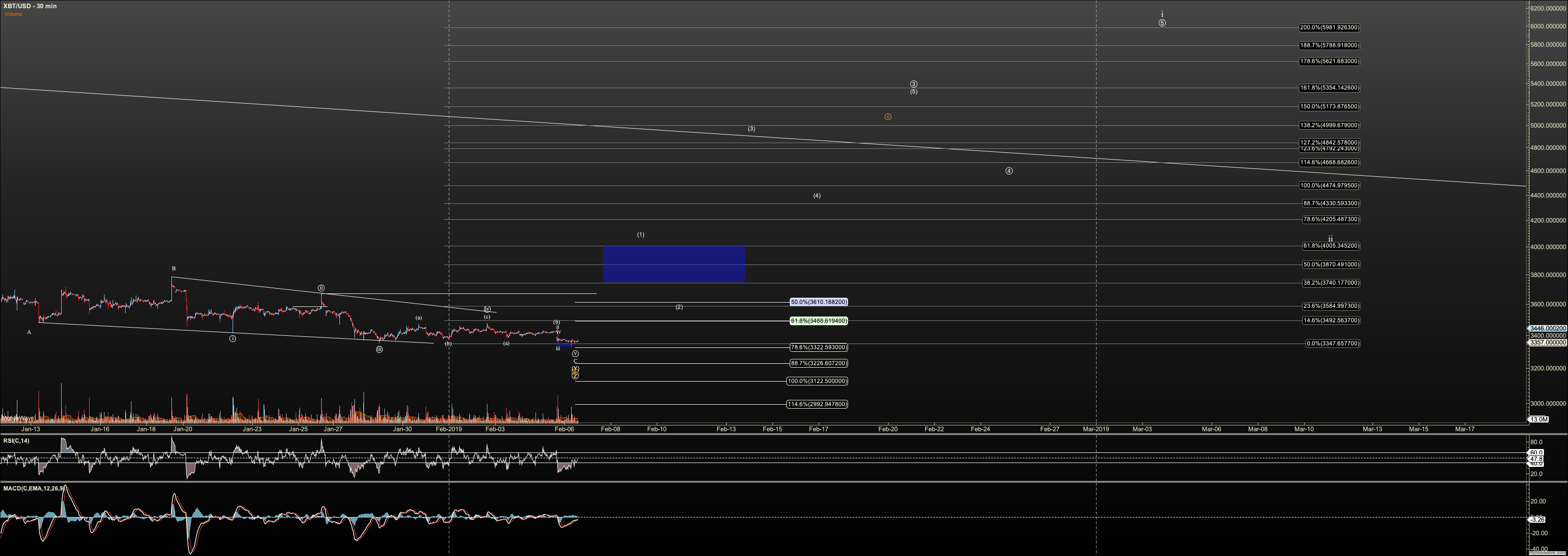The height and width of the screenshot is (556, 1568).
Task: Select the Feb-06 date on time axis
Action: tap(564, 429)
